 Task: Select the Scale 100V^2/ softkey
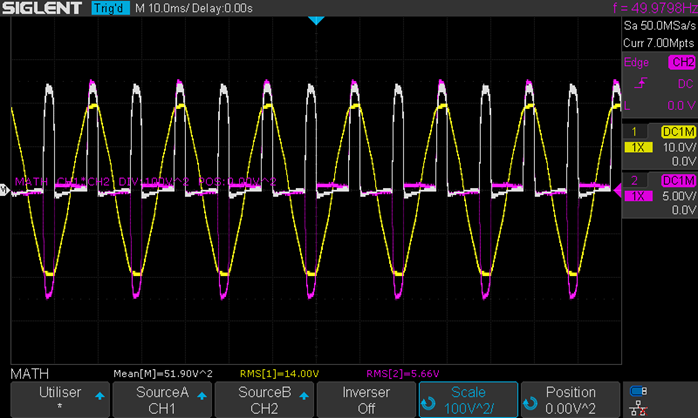coord(468,399)
